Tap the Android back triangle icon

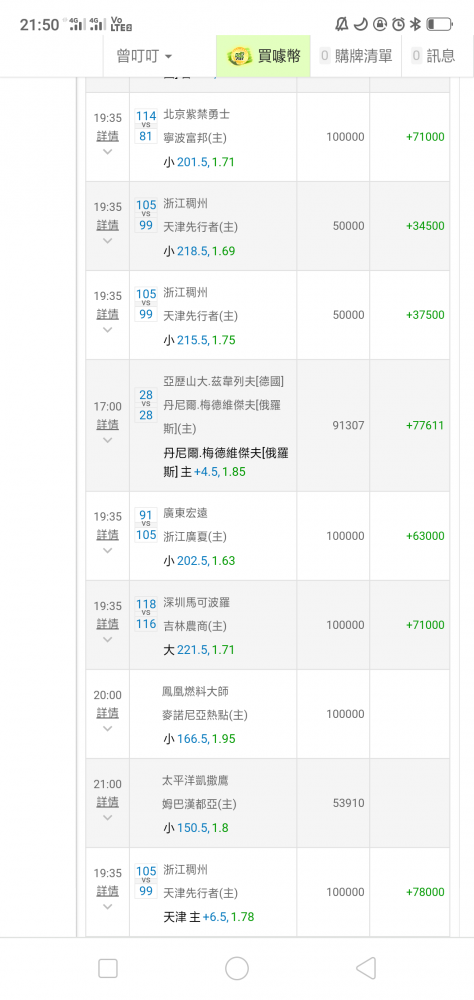coord(366,968)
